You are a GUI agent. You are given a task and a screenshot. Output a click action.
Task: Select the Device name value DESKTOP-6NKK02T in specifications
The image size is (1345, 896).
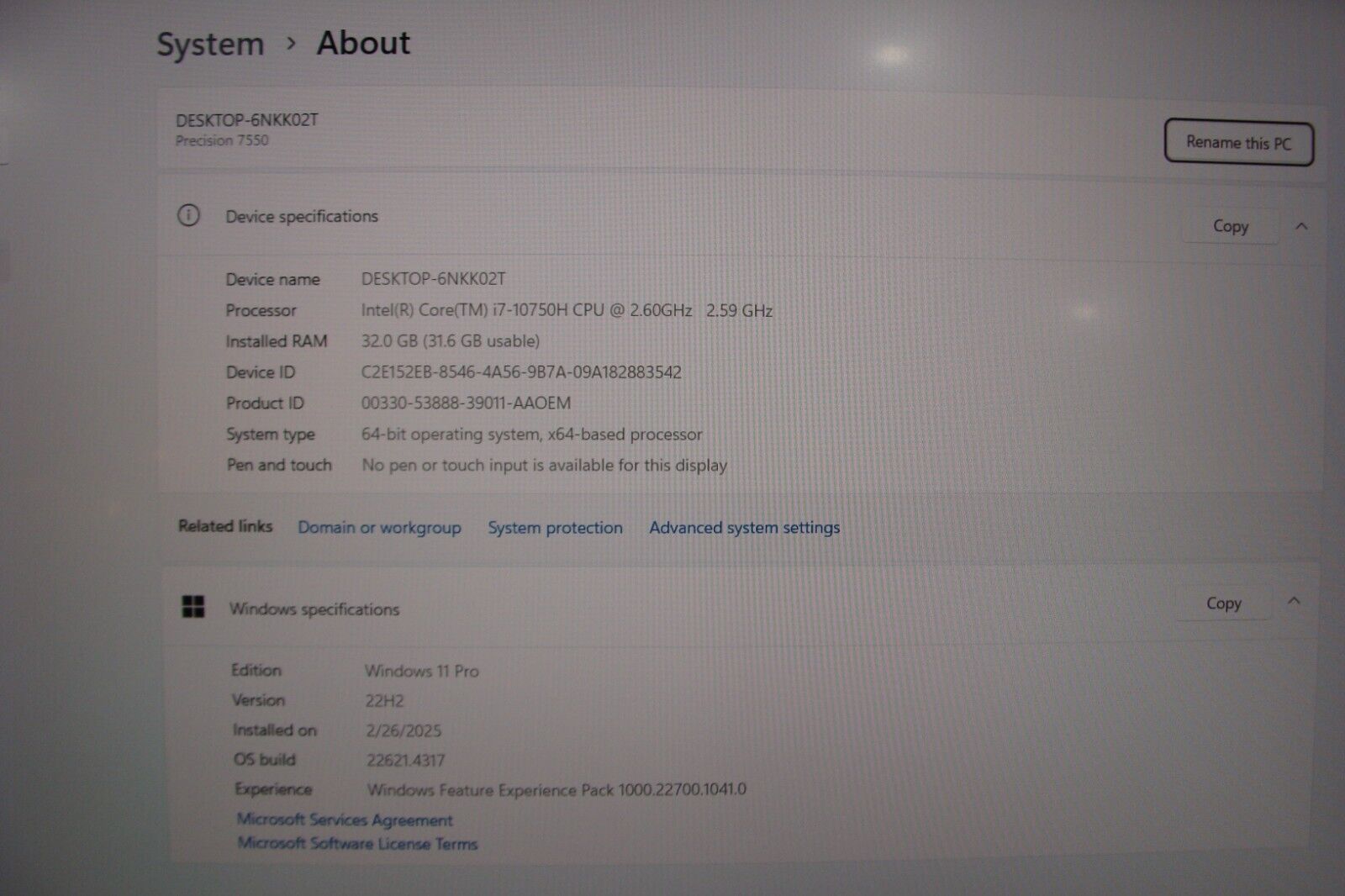434,278
